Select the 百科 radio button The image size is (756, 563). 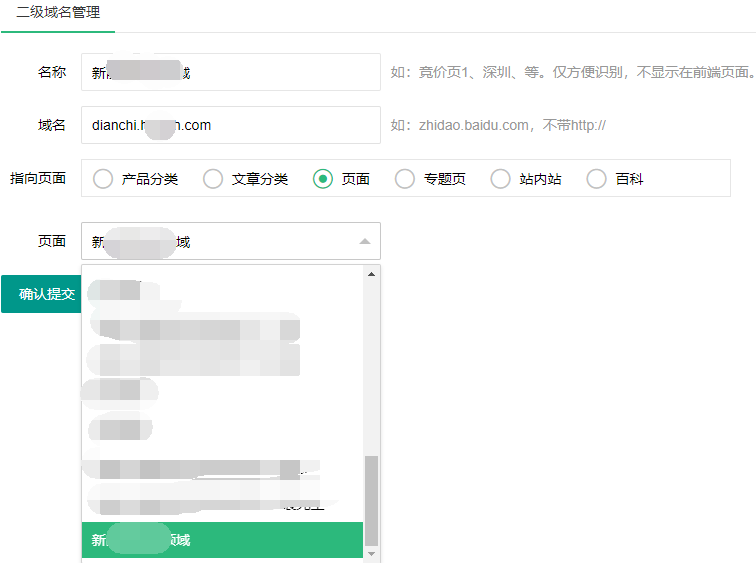click(597, 179)
